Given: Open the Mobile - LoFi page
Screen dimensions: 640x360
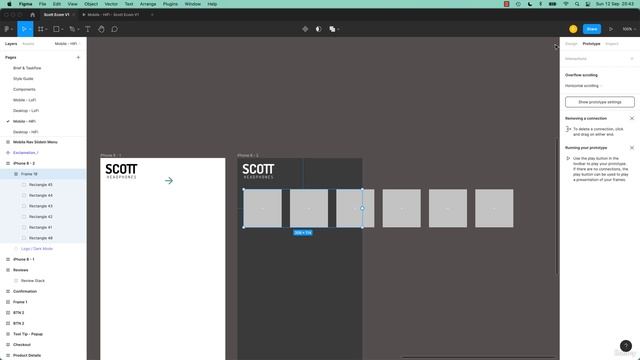Looking at the screenshot, I should pyautogui.click(x=24, y=100).
